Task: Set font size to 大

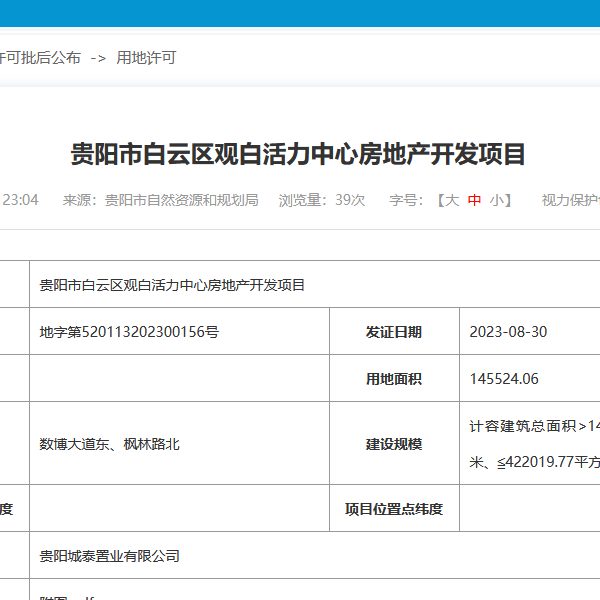Action: (452, 200)
